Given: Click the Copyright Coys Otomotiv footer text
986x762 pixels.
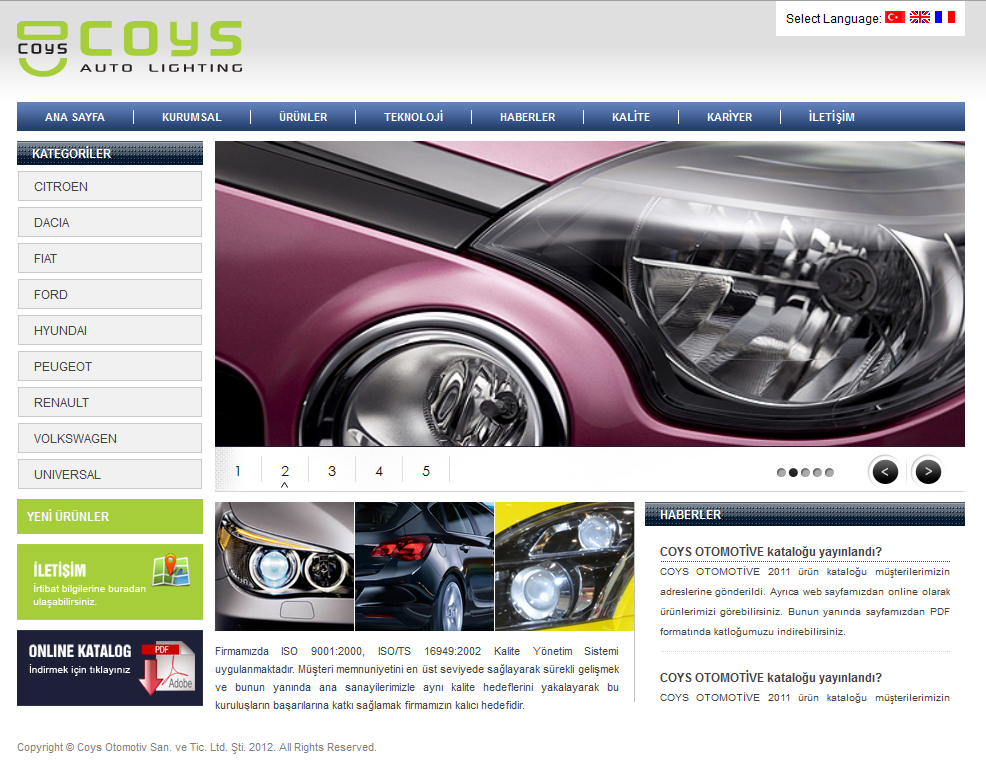Looking at the screenshot, I should point(197,747).
